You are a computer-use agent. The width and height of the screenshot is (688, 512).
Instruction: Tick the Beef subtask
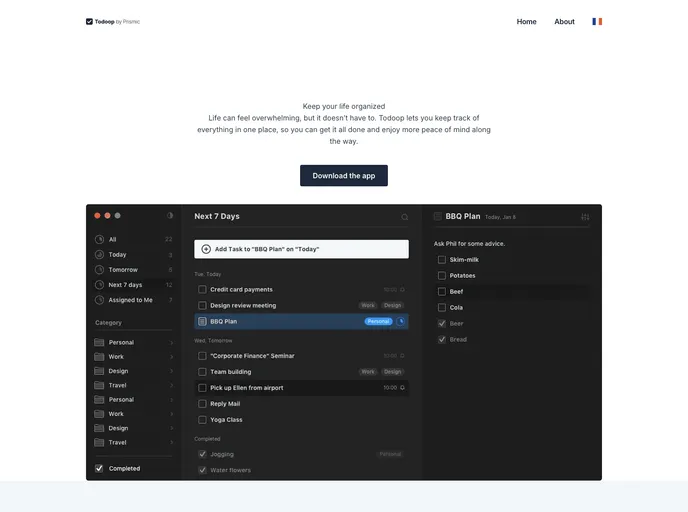click(442, 292)
